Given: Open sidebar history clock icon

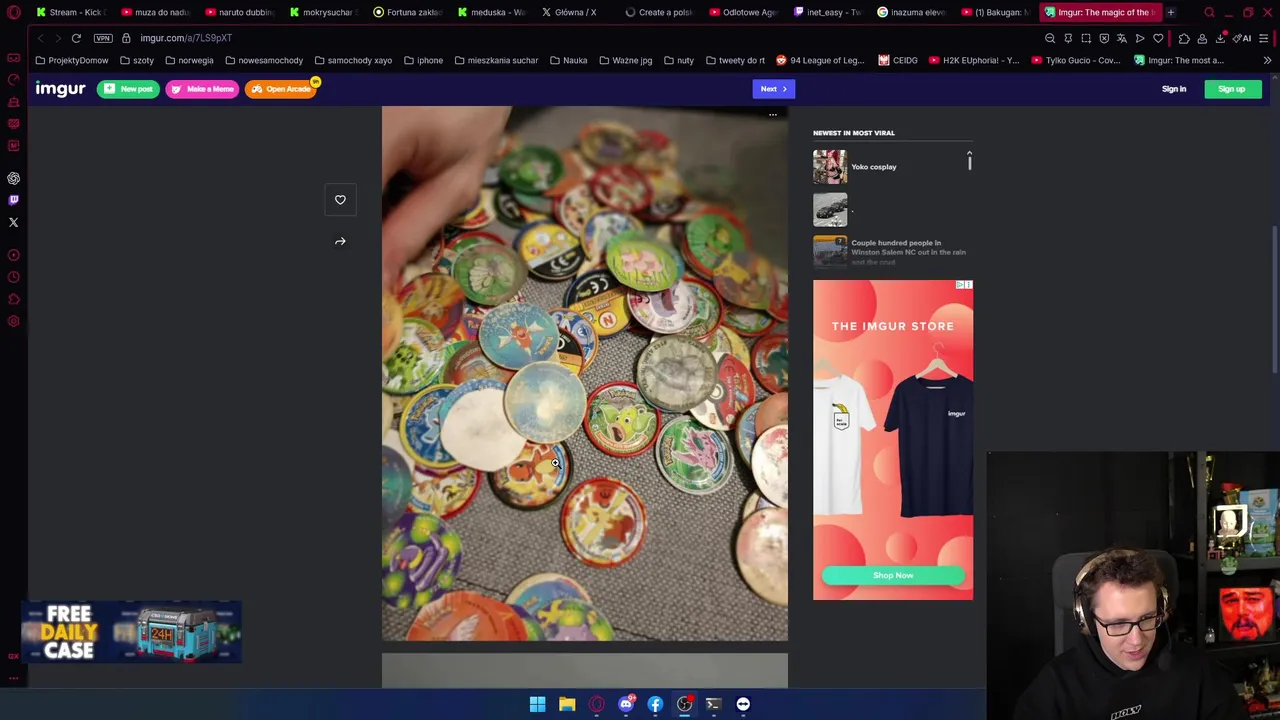Looking at the screenshot, I should click(x=14, y=277).
